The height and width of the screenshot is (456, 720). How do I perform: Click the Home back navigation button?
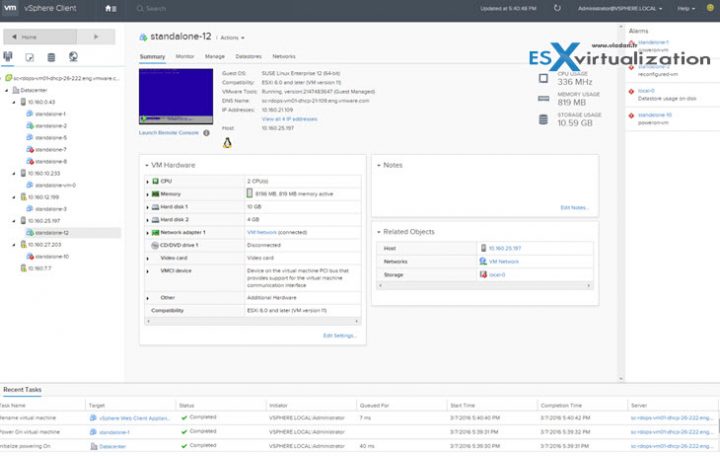pyautogui.click(x=40, y=37)
